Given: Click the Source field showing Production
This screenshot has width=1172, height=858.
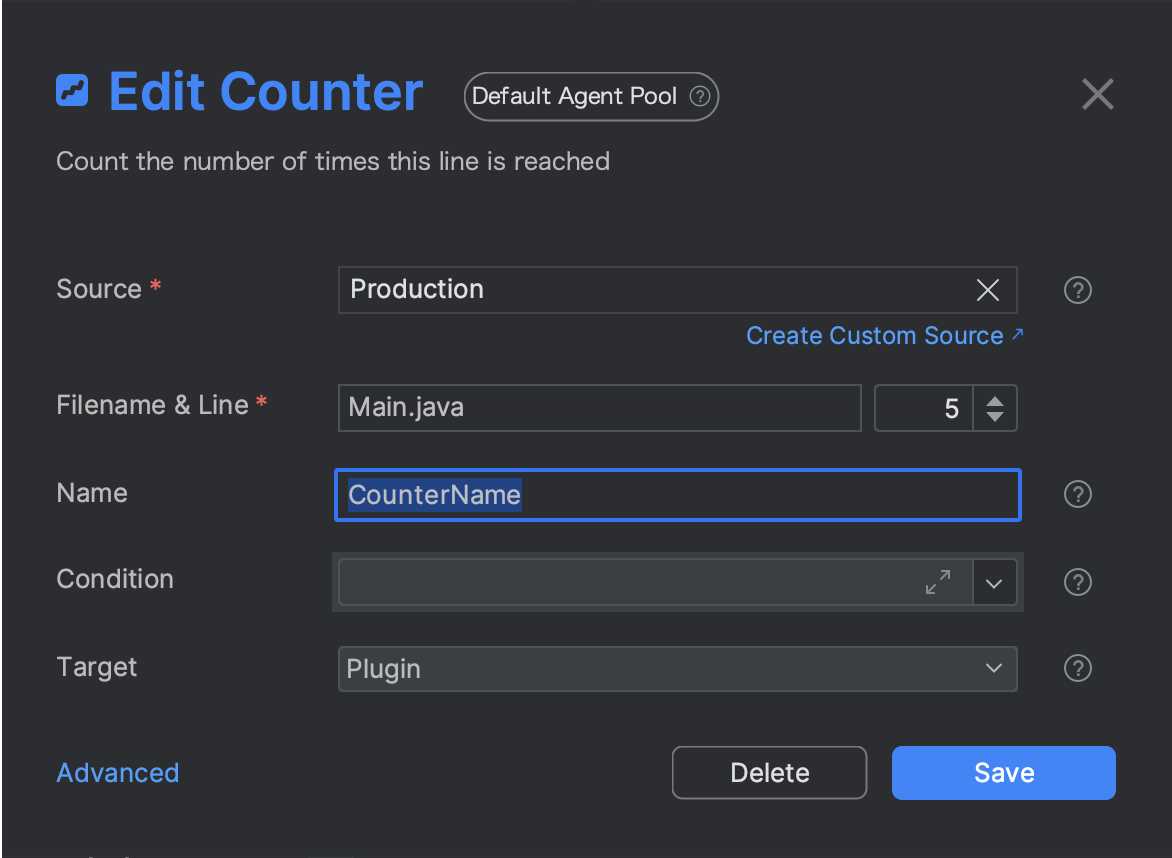Looking at the screenshot, I should pyautogui.click(x=650, y=290).
